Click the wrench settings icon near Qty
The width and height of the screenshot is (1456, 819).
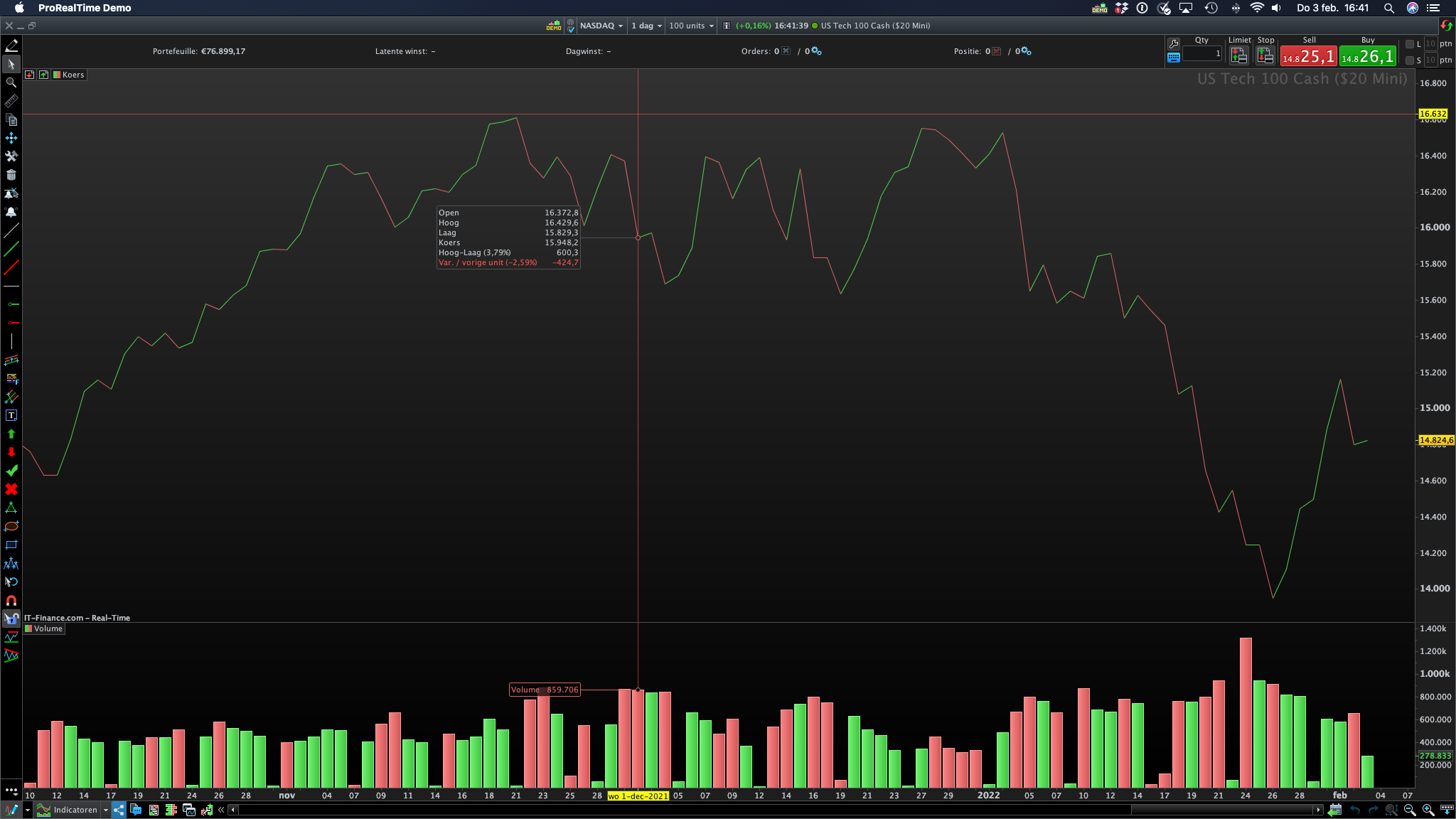[x=1174, y=44]
